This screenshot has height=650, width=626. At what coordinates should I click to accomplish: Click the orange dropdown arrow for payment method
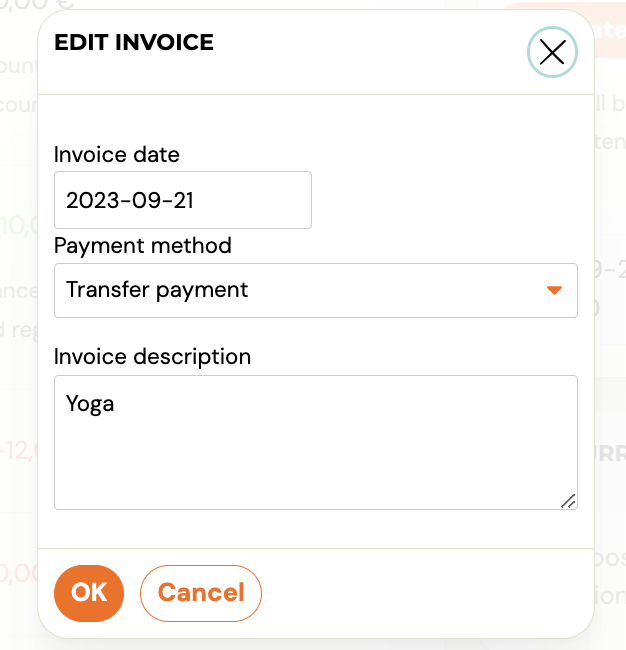(554, 290)
